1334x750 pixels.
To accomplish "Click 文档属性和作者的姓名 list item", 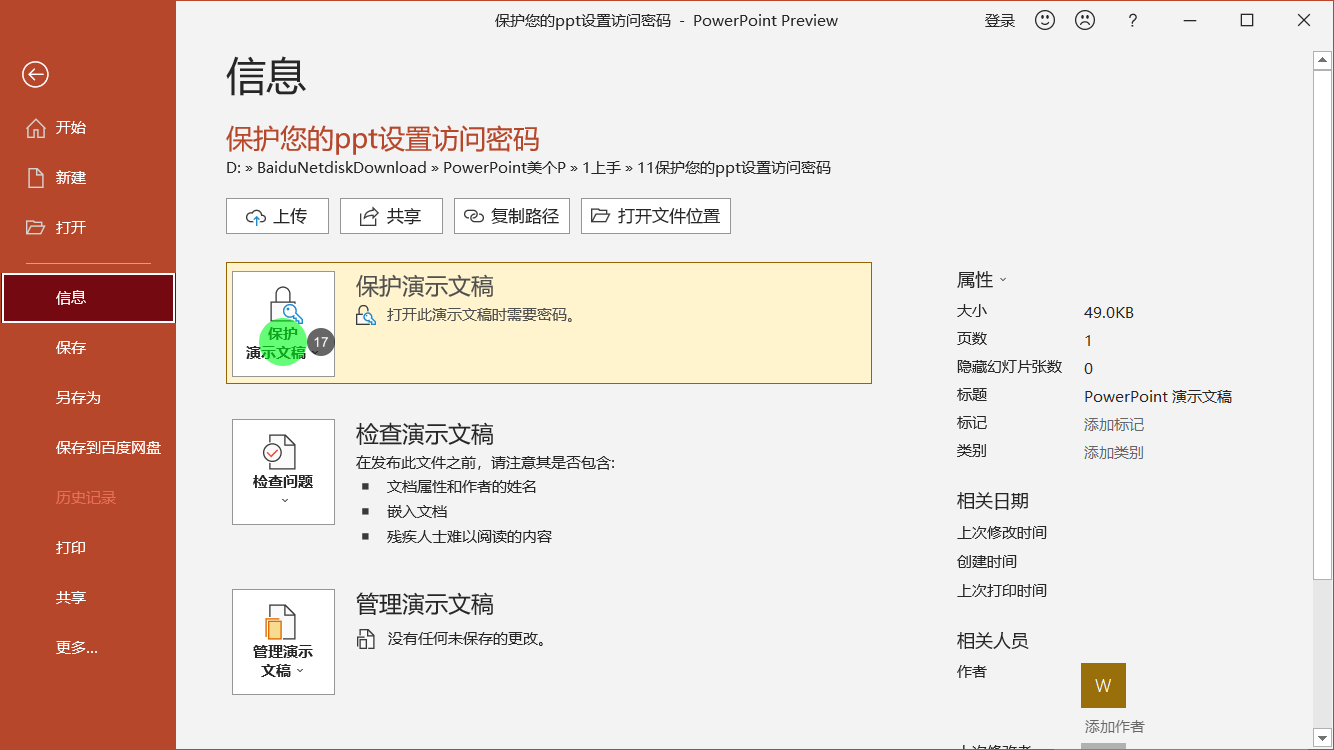I will [x=462, y=487].
